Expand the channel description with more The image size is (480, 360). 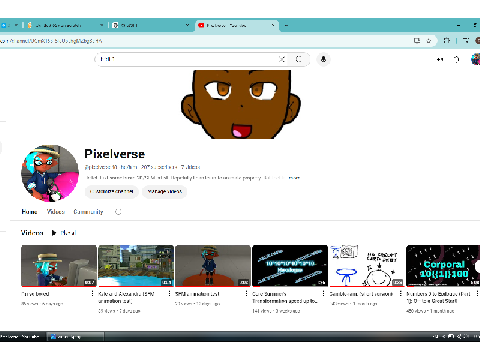(x=294, y=178)
